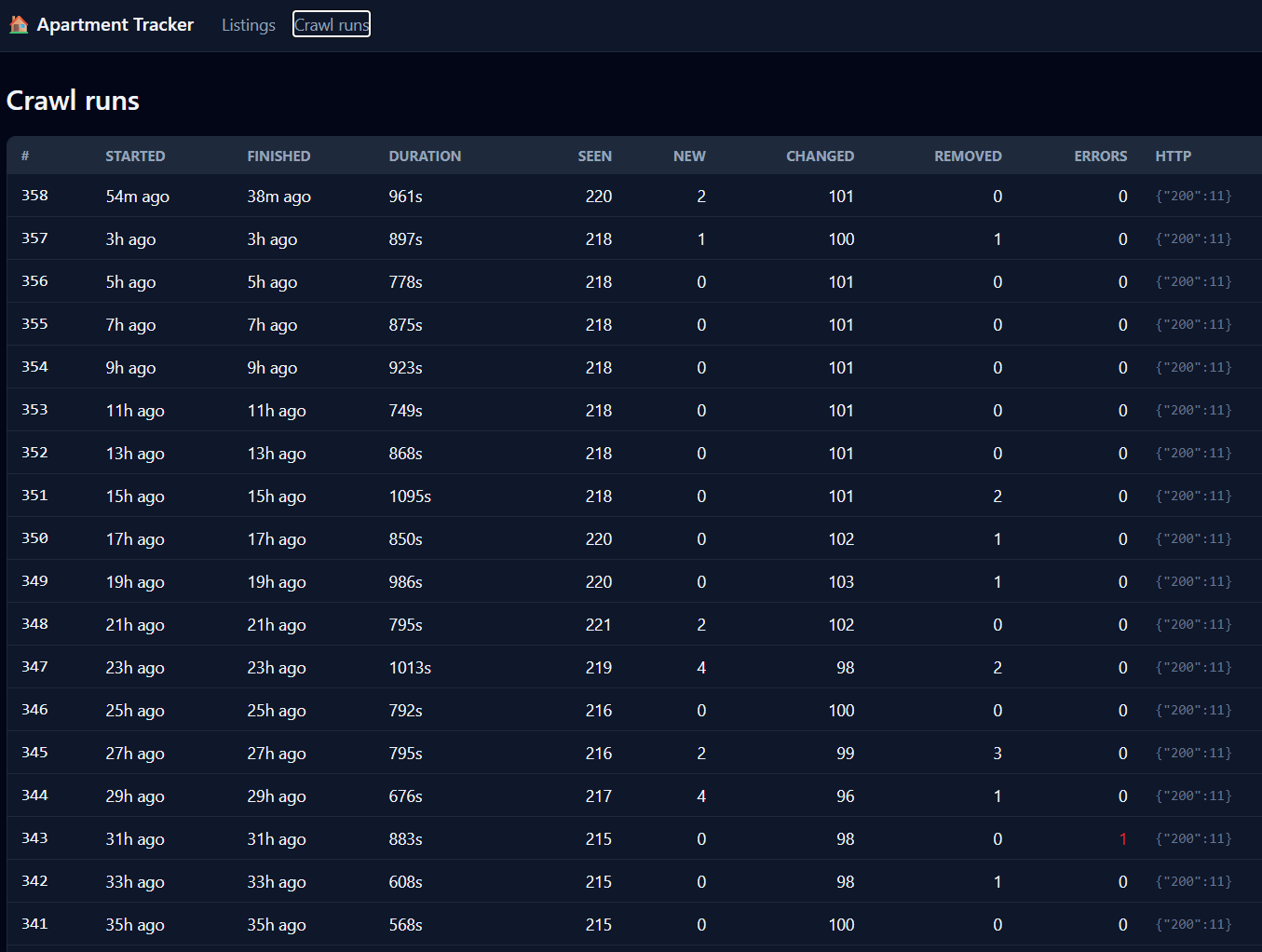Click the '25h ago' finished time in run 346
The image size is (1262, 952).
click(x=277, y=711)
